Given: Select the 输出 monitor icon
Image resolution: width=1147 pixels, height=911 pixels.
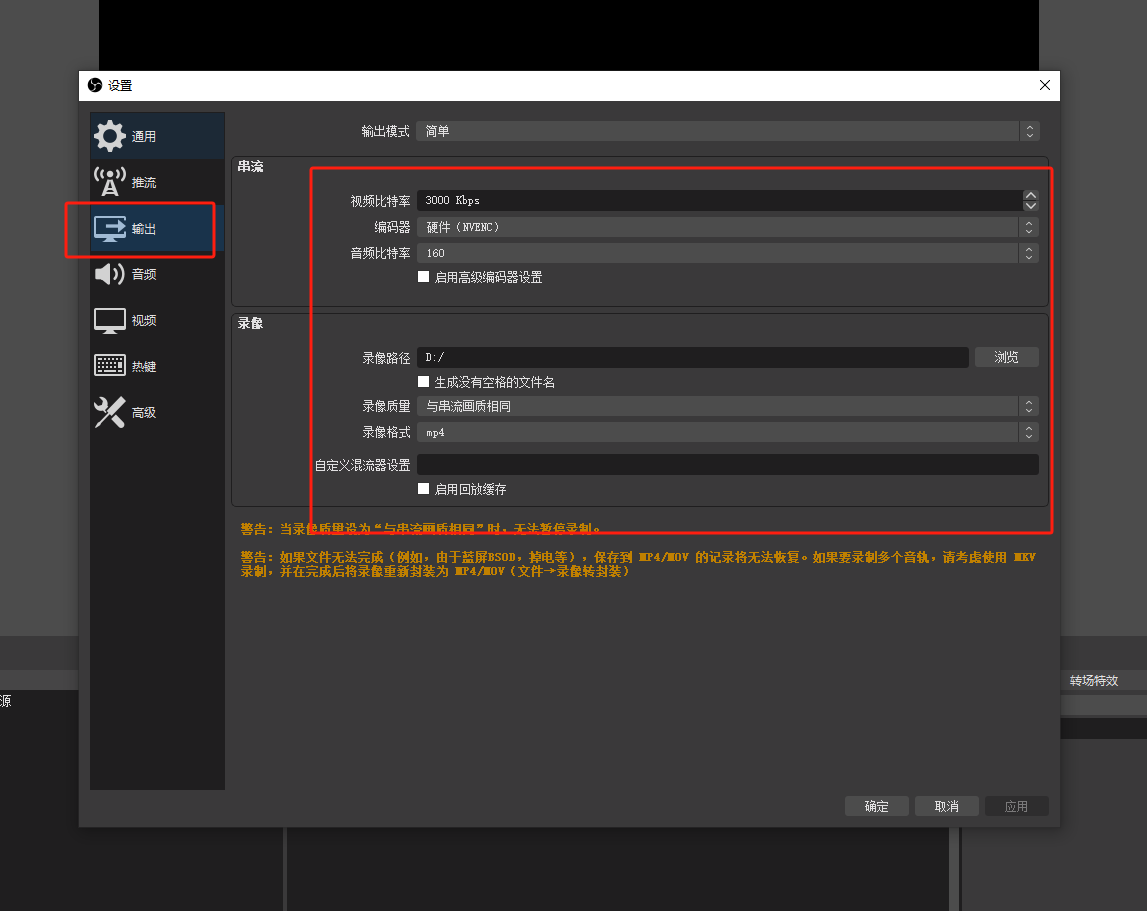Looking at the screenshot, I should [x=110, y=228].
